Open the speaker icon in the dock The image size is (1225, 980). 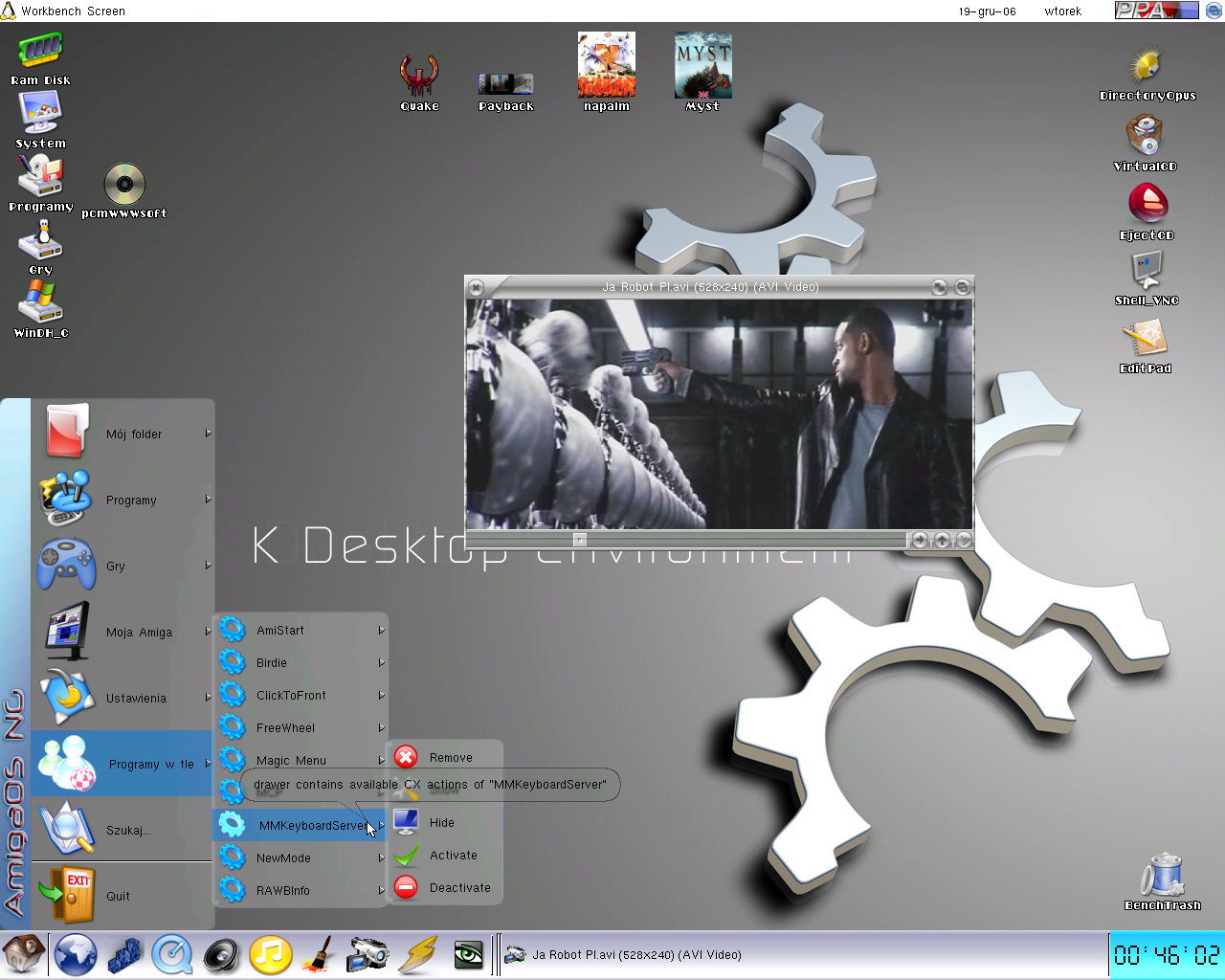[221, 954]
